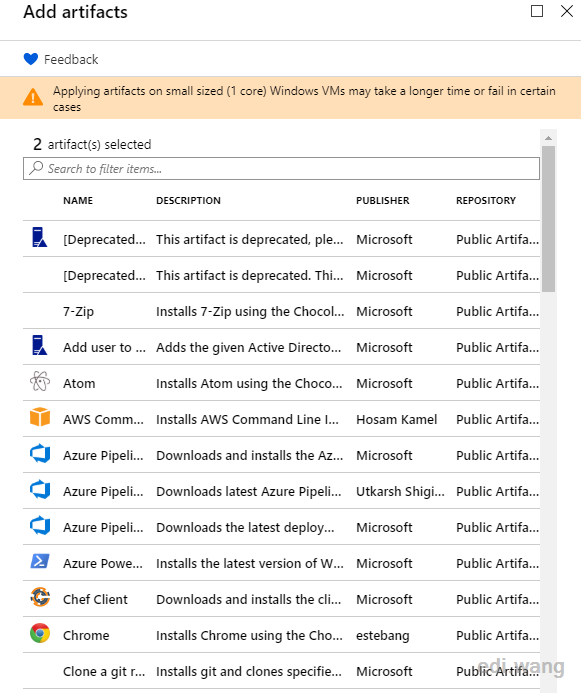Click the AWS Command Line orange box icon

point(40,418)
